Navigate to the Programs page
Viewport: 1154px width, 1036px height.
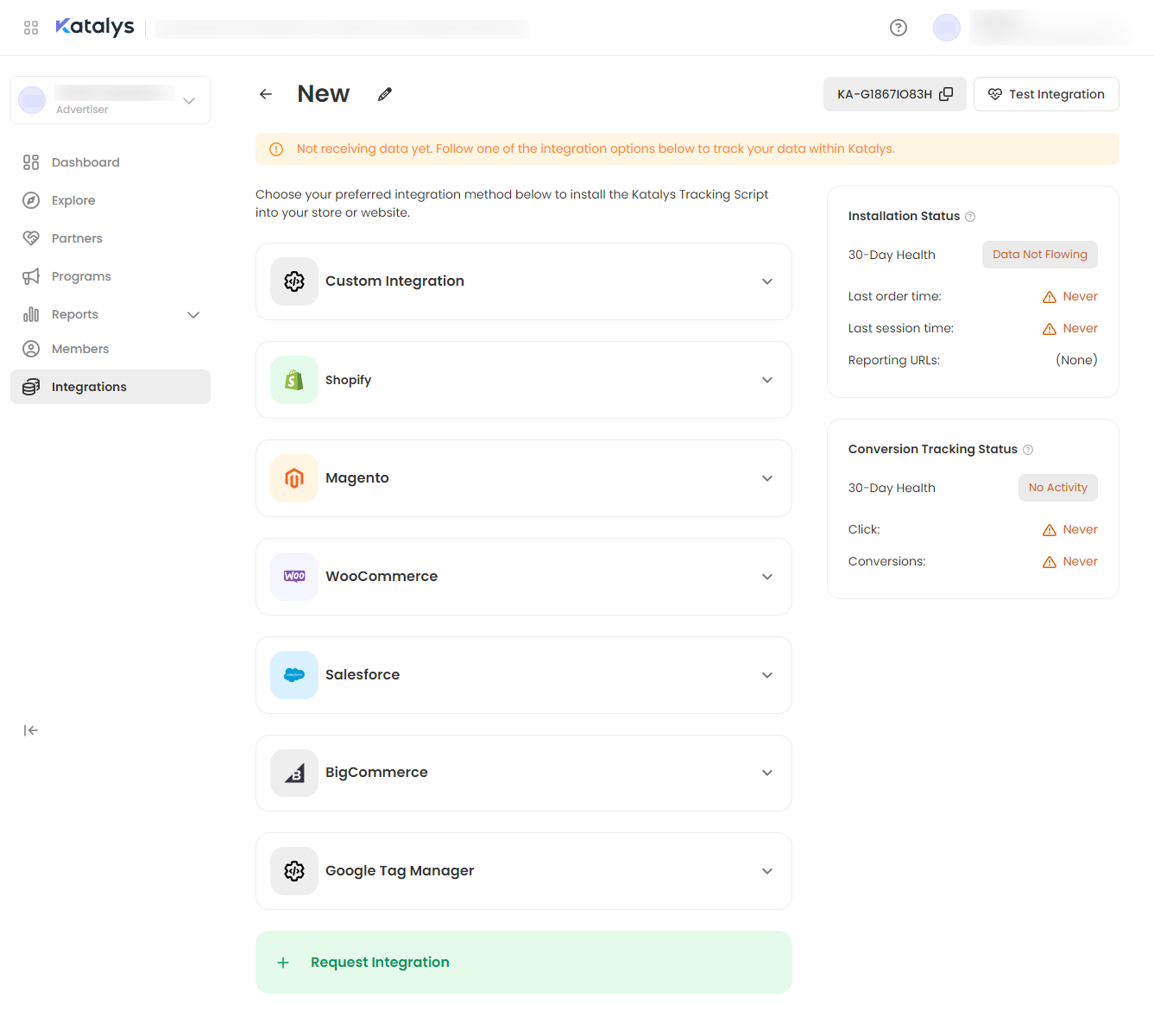pyautogui.click(x=81, y=276)
